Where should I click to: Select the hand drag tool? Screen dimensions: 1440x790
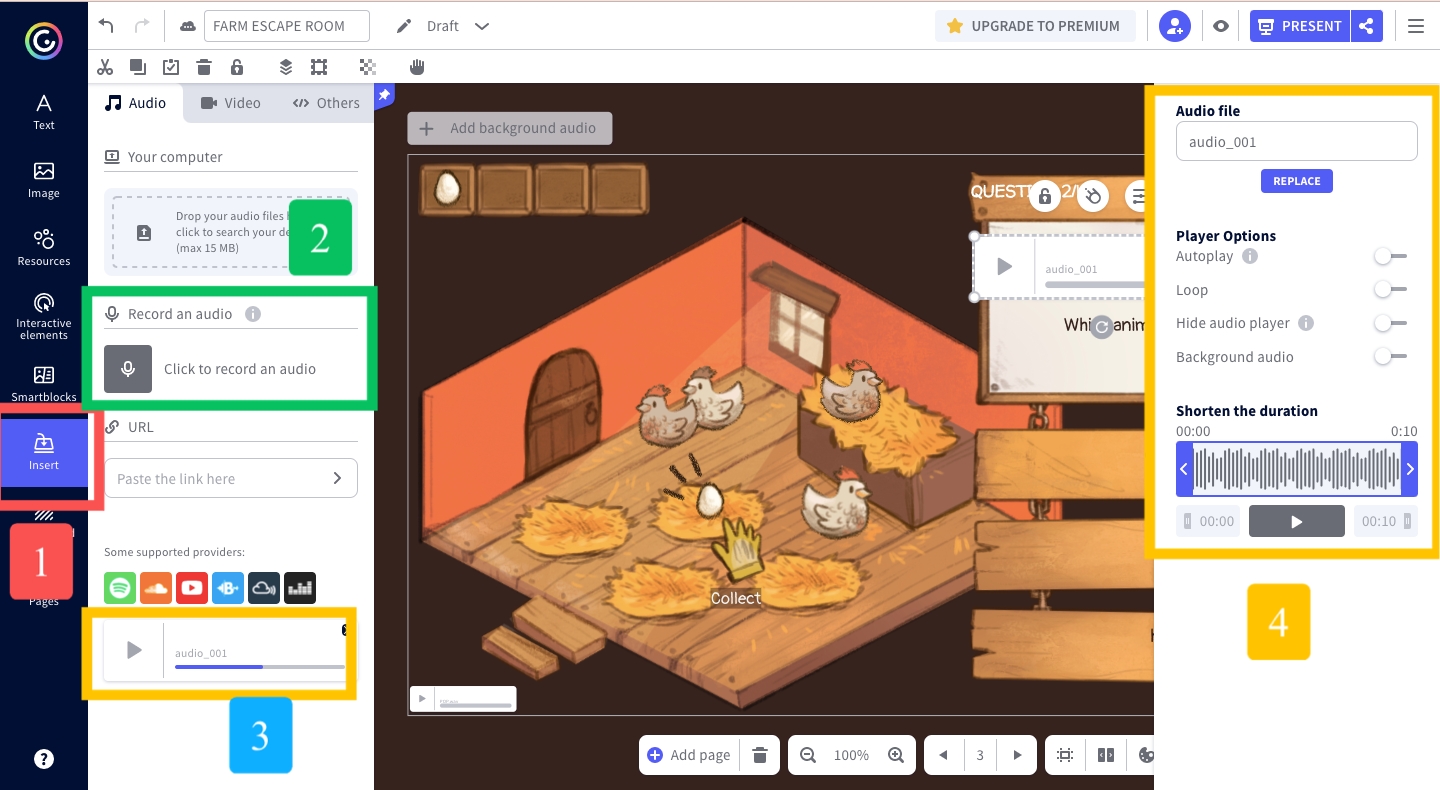pyautogui.click(x=417, y=67)
